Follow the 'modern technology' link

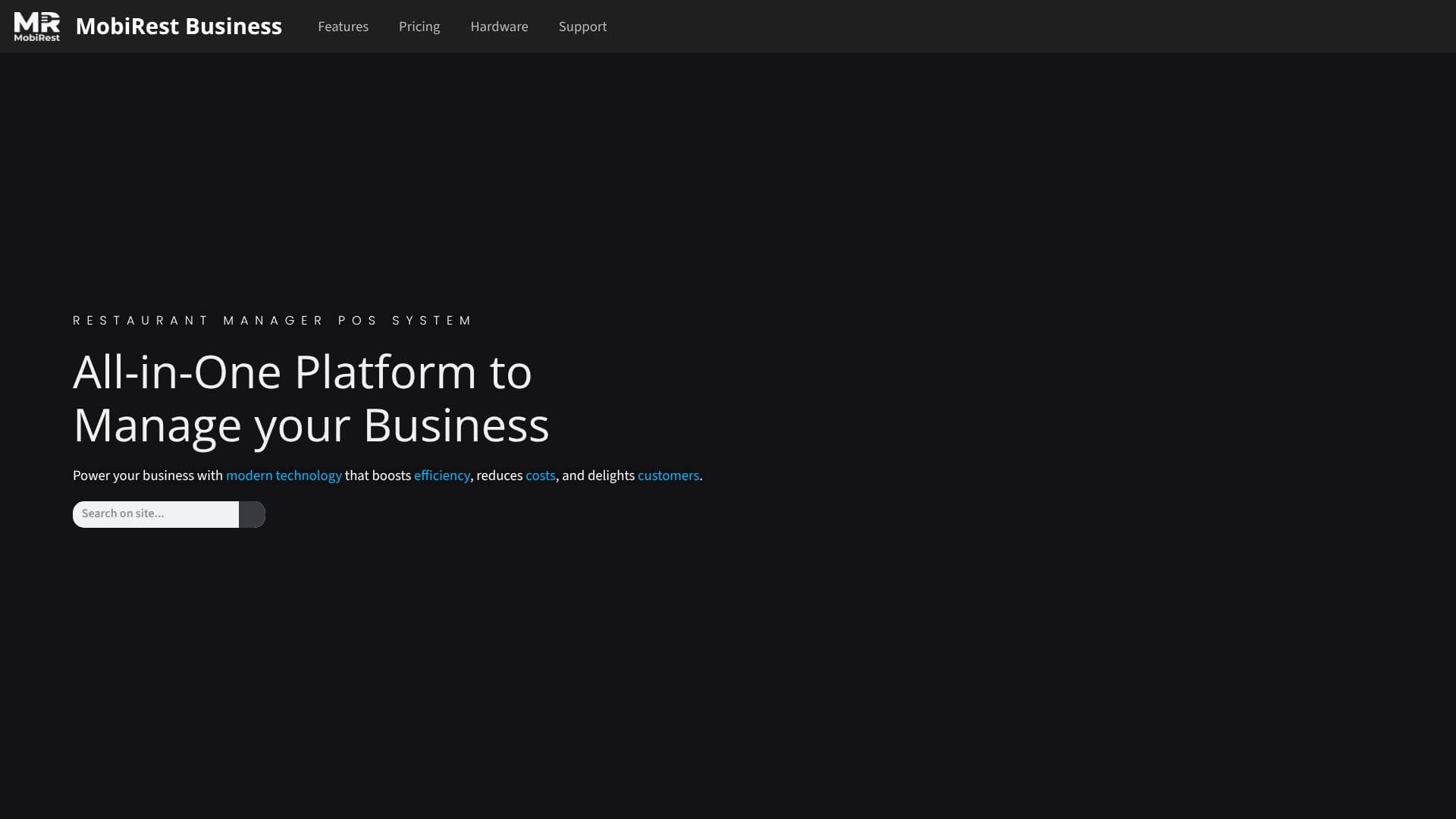tap(284, 475)
